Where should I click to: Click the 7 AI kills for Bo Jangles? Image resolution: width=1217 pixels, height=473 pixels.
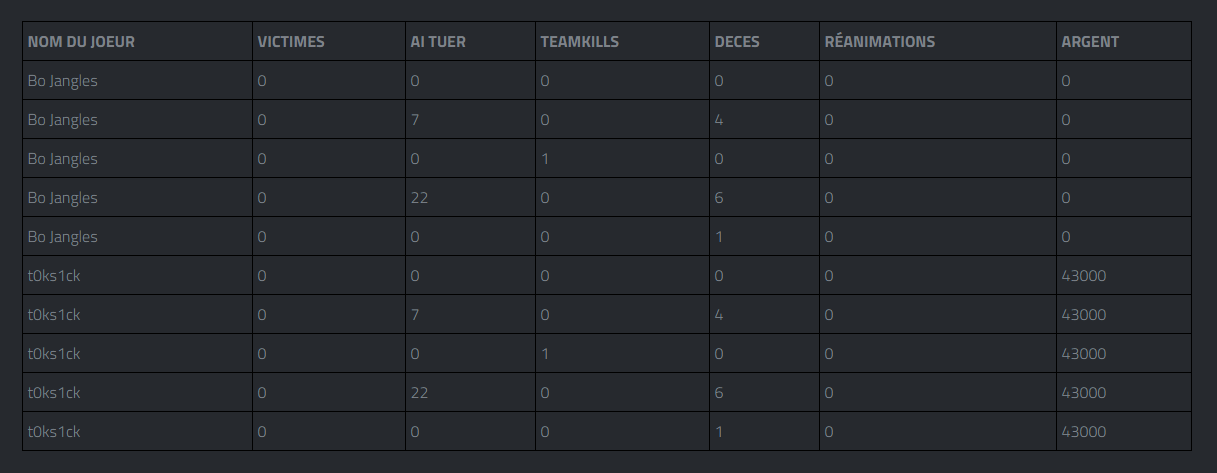(x=415, y=120)
